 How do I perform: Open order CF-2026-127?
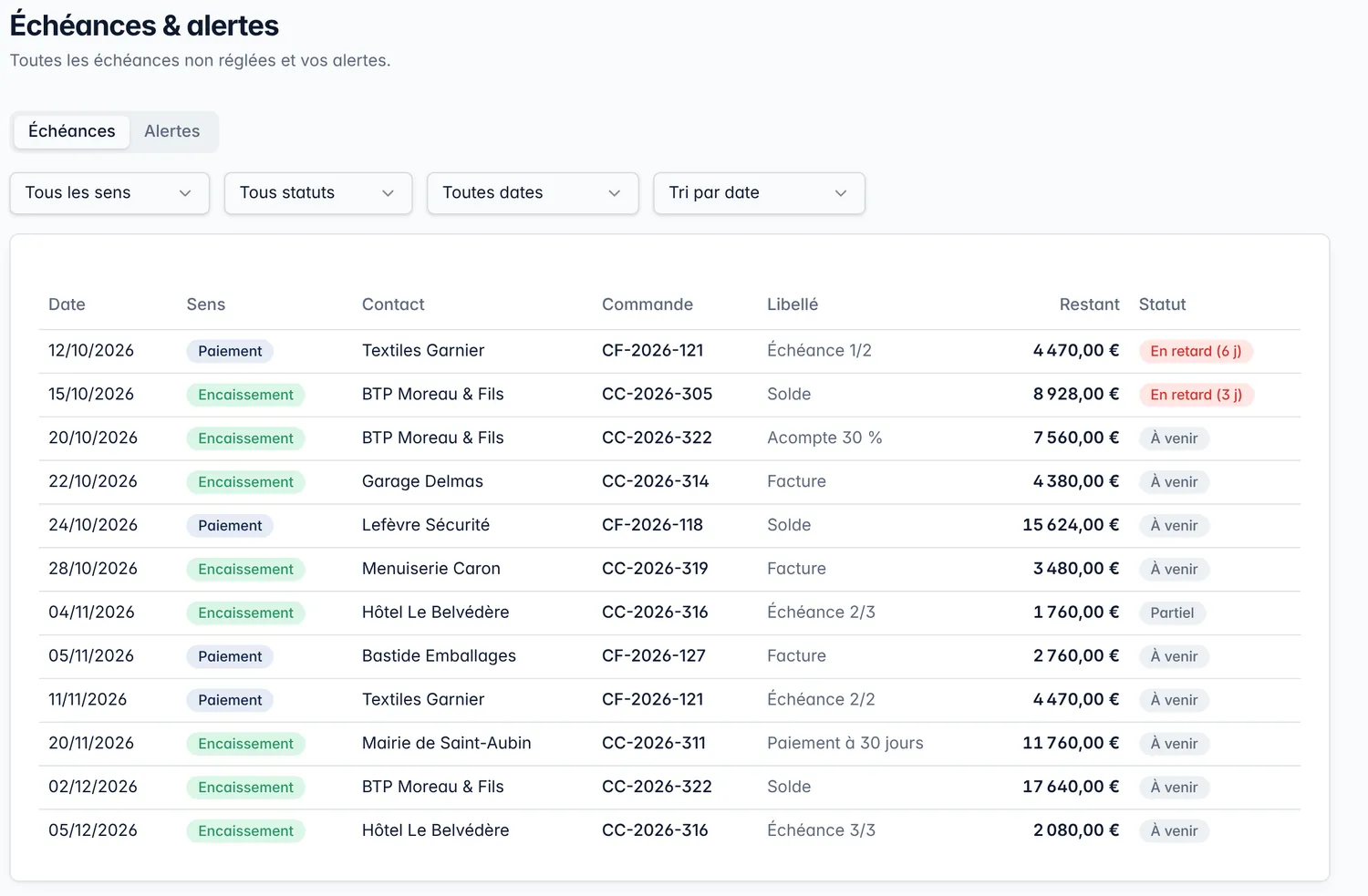[654, 656]
